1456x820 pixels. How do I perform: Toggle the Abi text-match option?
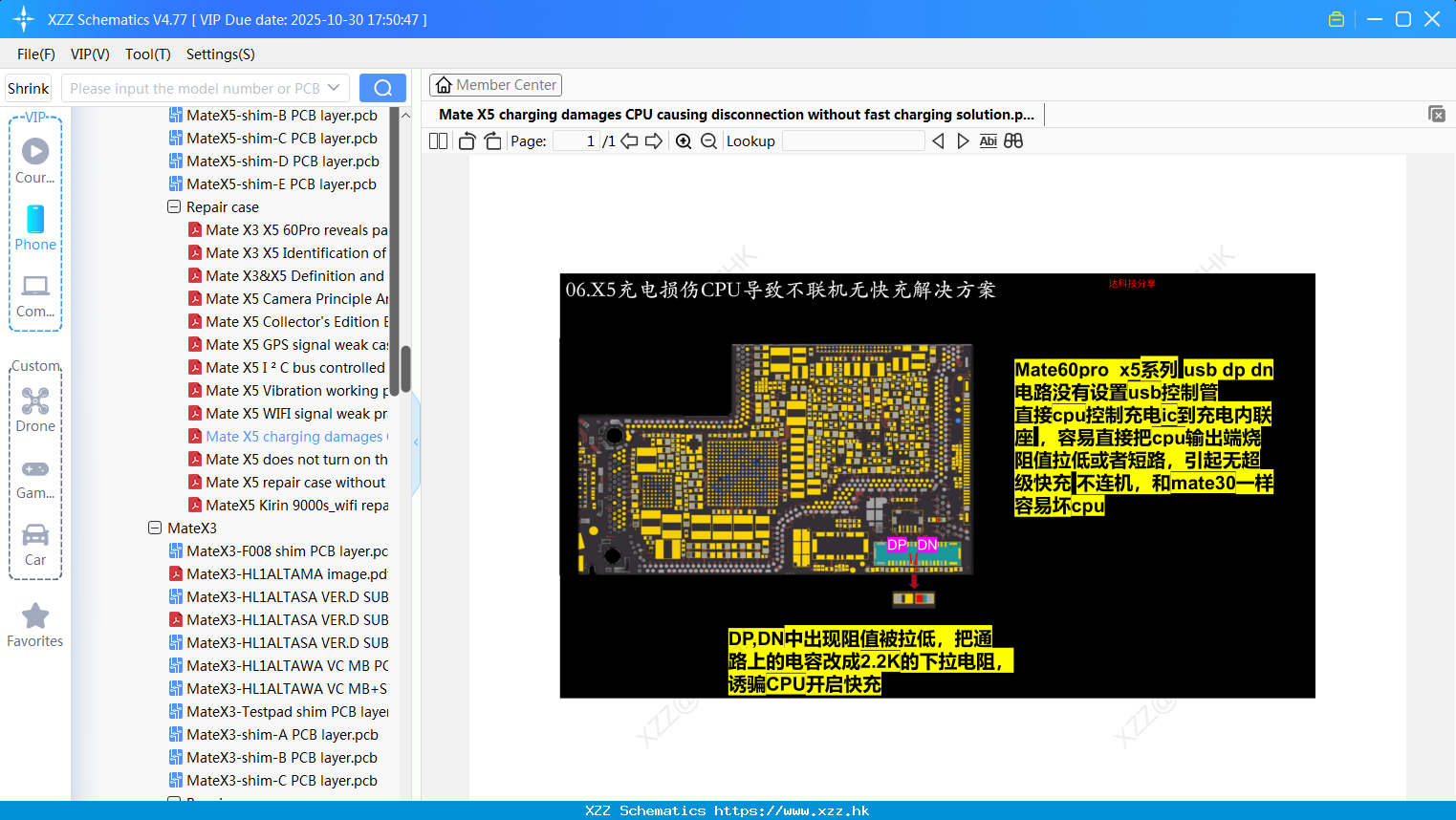coord(989,141)
